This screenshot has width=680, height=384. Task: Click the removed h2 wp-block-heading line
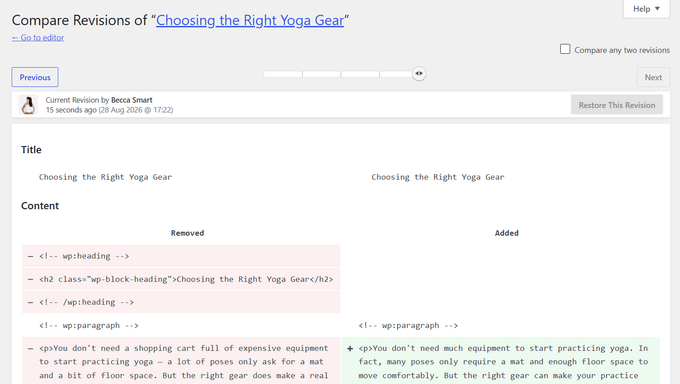[x=181, y=279]
